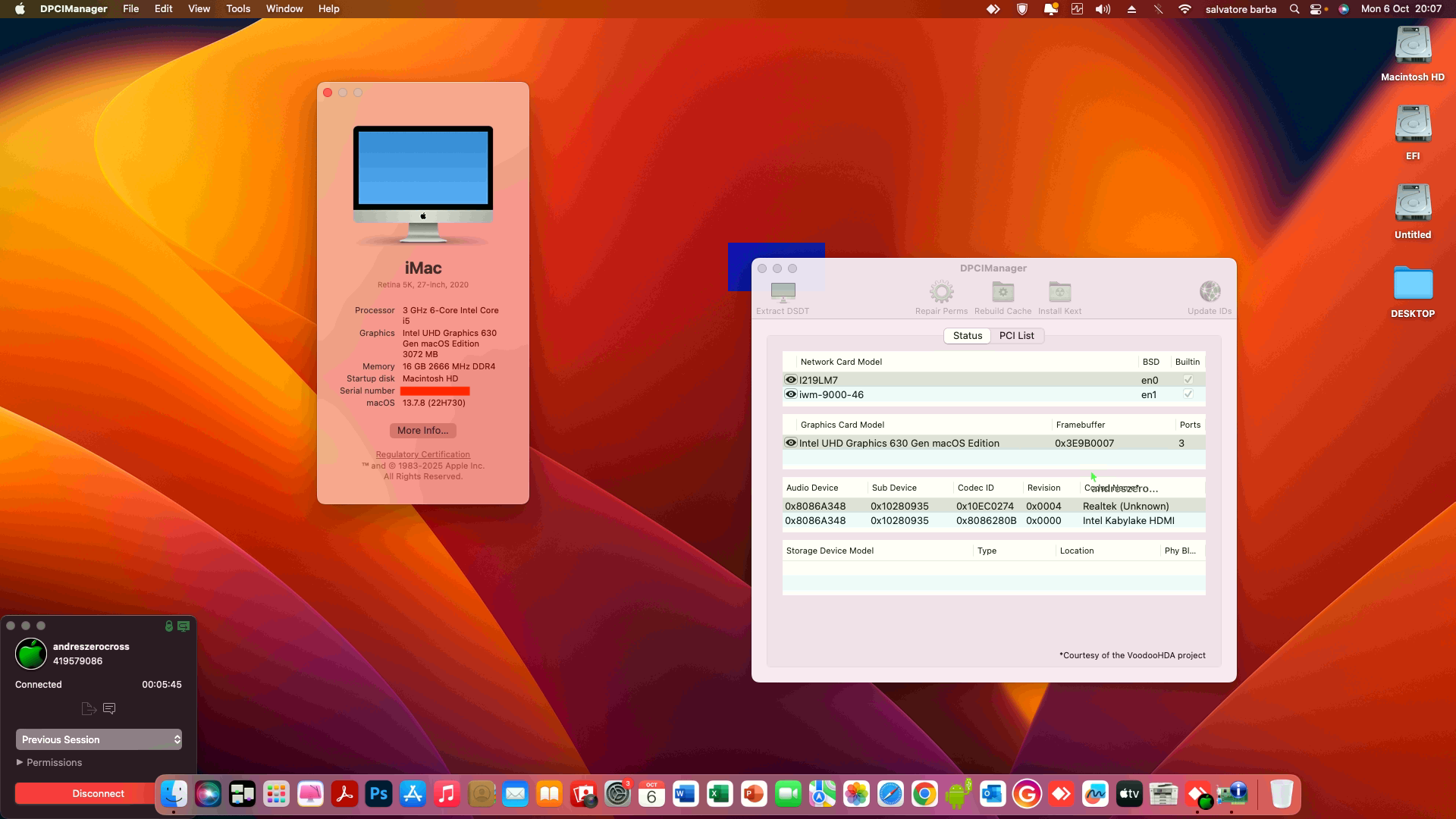The image size is (1456, 819).
Task: Click the More Info... button
Action: 423,431
